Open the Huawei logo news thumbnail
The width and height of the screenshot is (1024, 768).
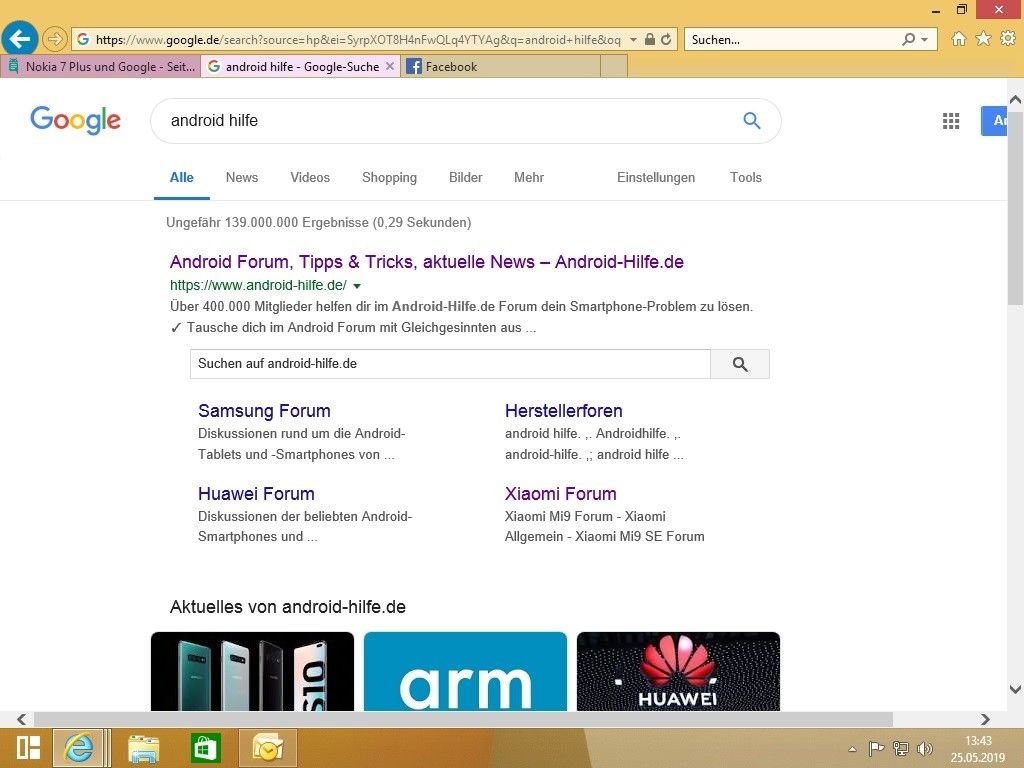[678, 671]
